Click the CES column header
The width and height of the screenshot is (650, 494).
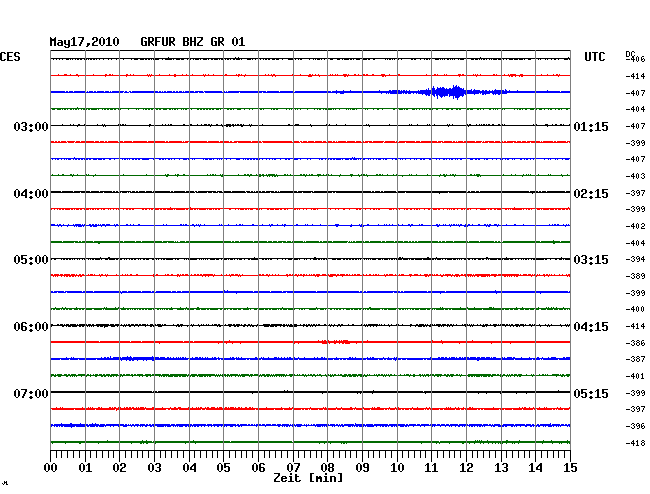click(x=10, y=57)
